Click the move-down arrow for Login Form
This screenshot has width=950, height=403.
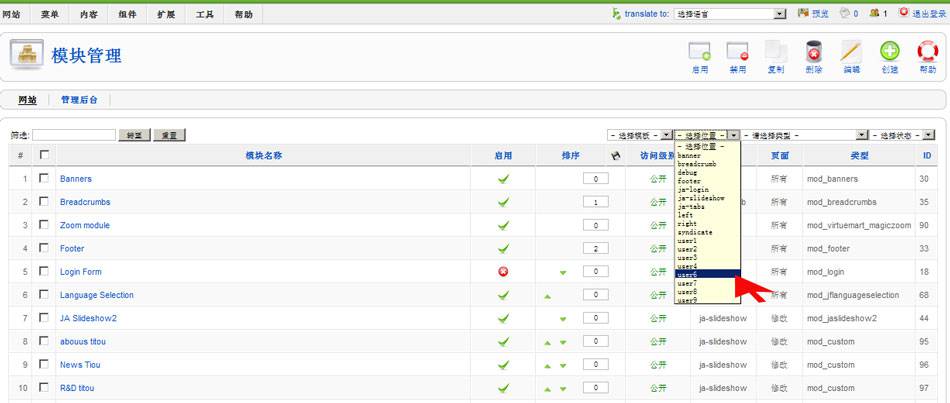[x=563, y=273]
